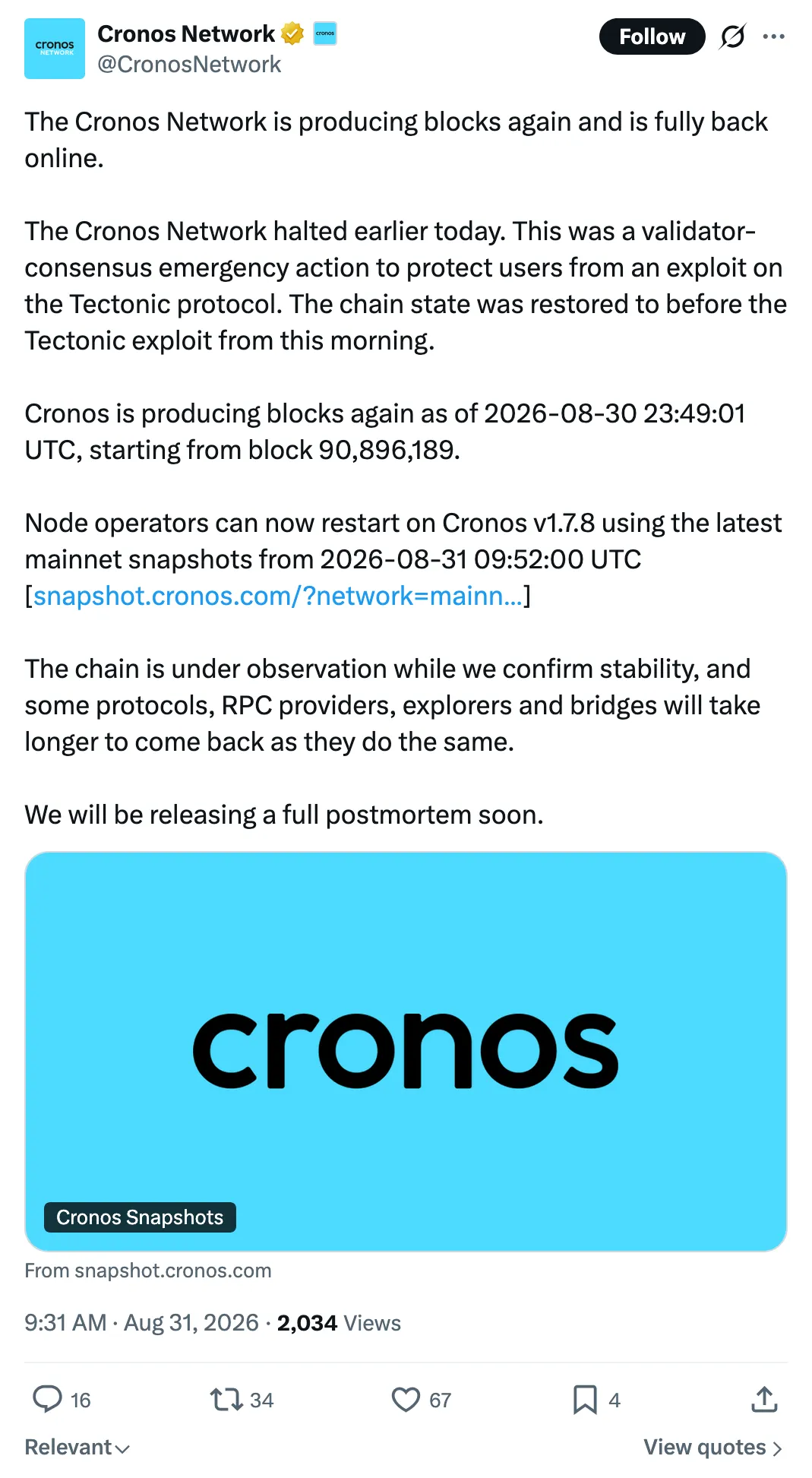Click the gold verified badge
The width and height of the screenshot is (812, 1478).
[292, 33]
